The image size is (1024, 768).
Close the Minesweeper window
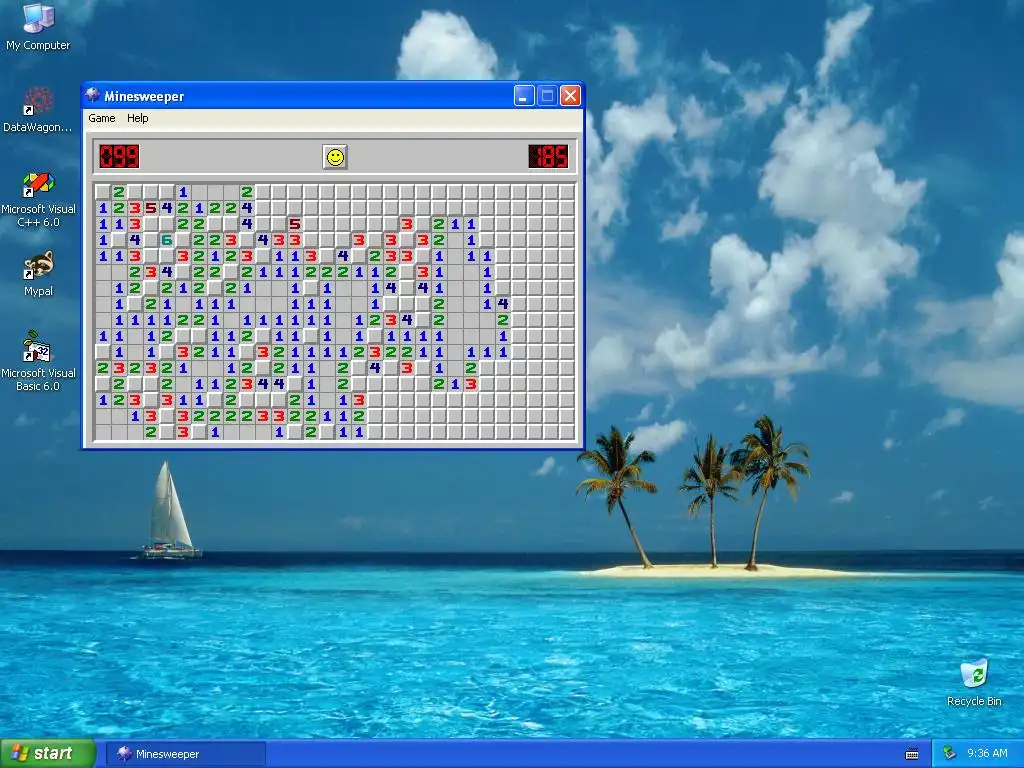point(570,96)
